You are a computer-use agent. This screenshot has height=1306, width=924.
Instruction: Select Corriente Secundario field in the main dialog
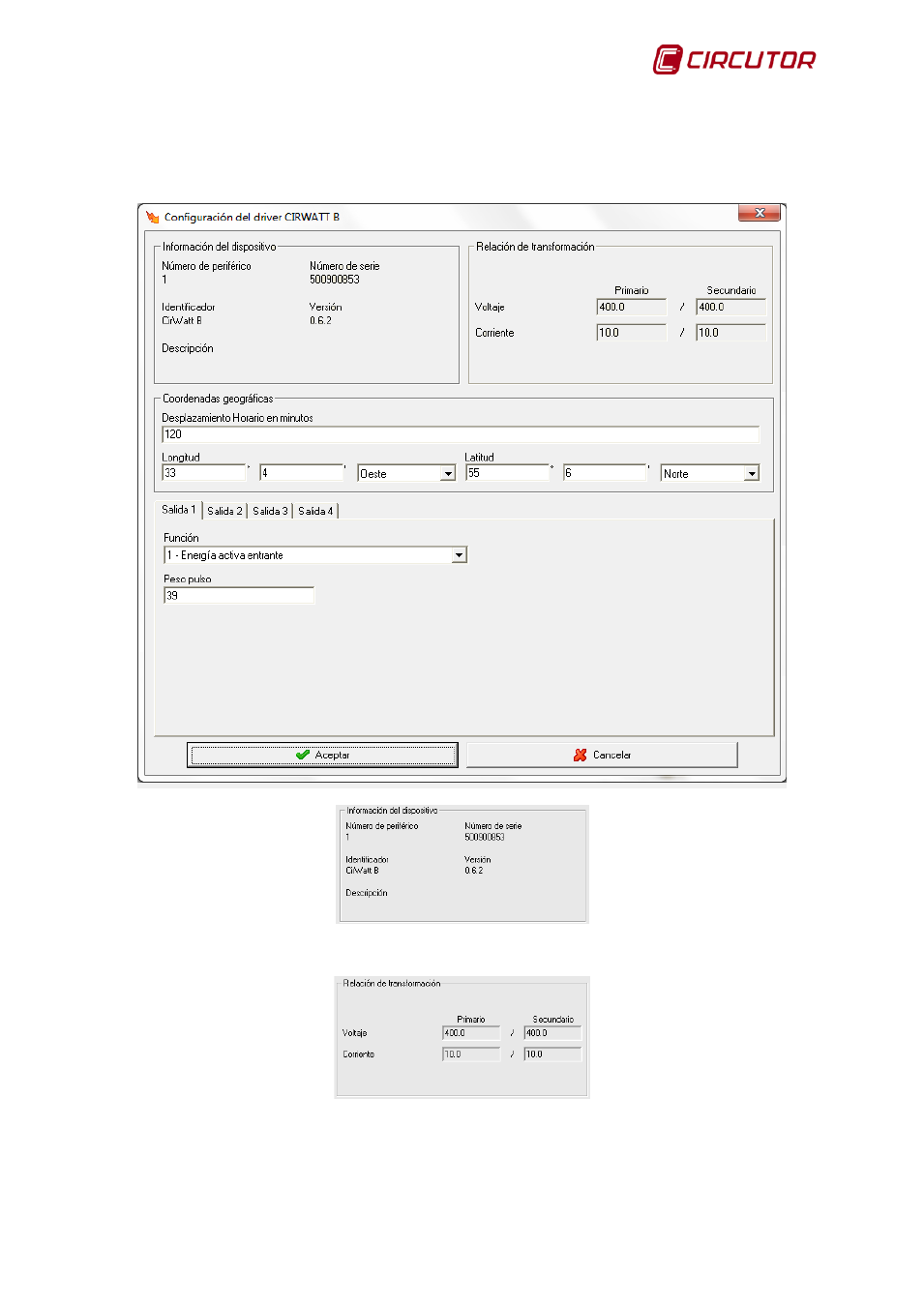coord(730,333)
